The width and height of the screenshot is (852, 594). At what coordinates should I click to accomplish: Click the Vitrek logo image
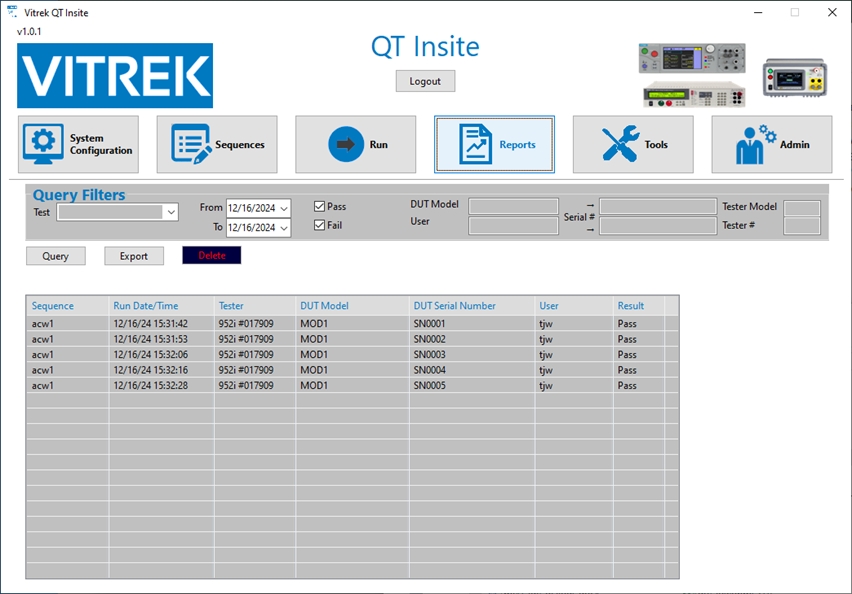(115, 76)
